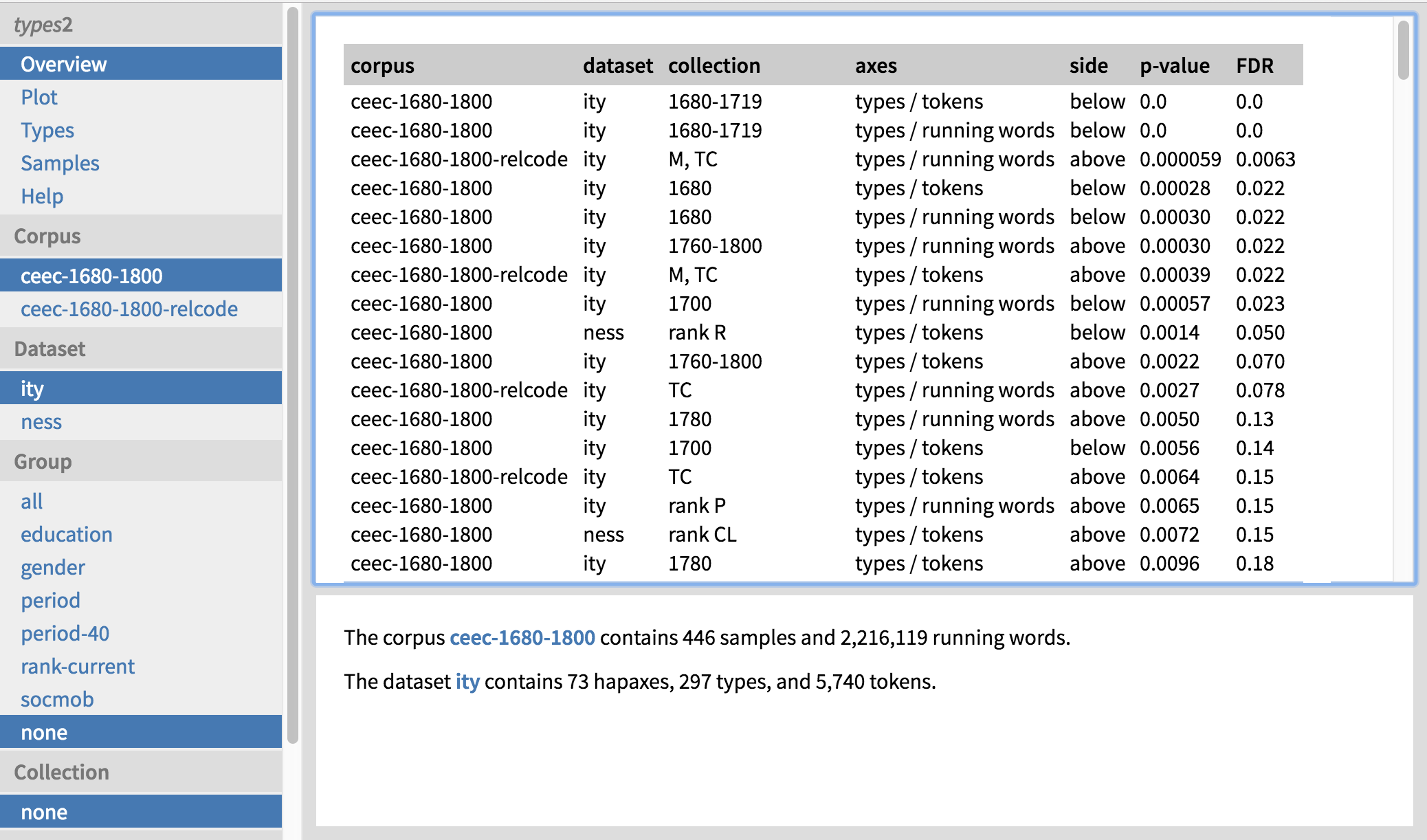1427x840 pixels.
Task: Click the FDR value 0.14
Action: 1254,447
